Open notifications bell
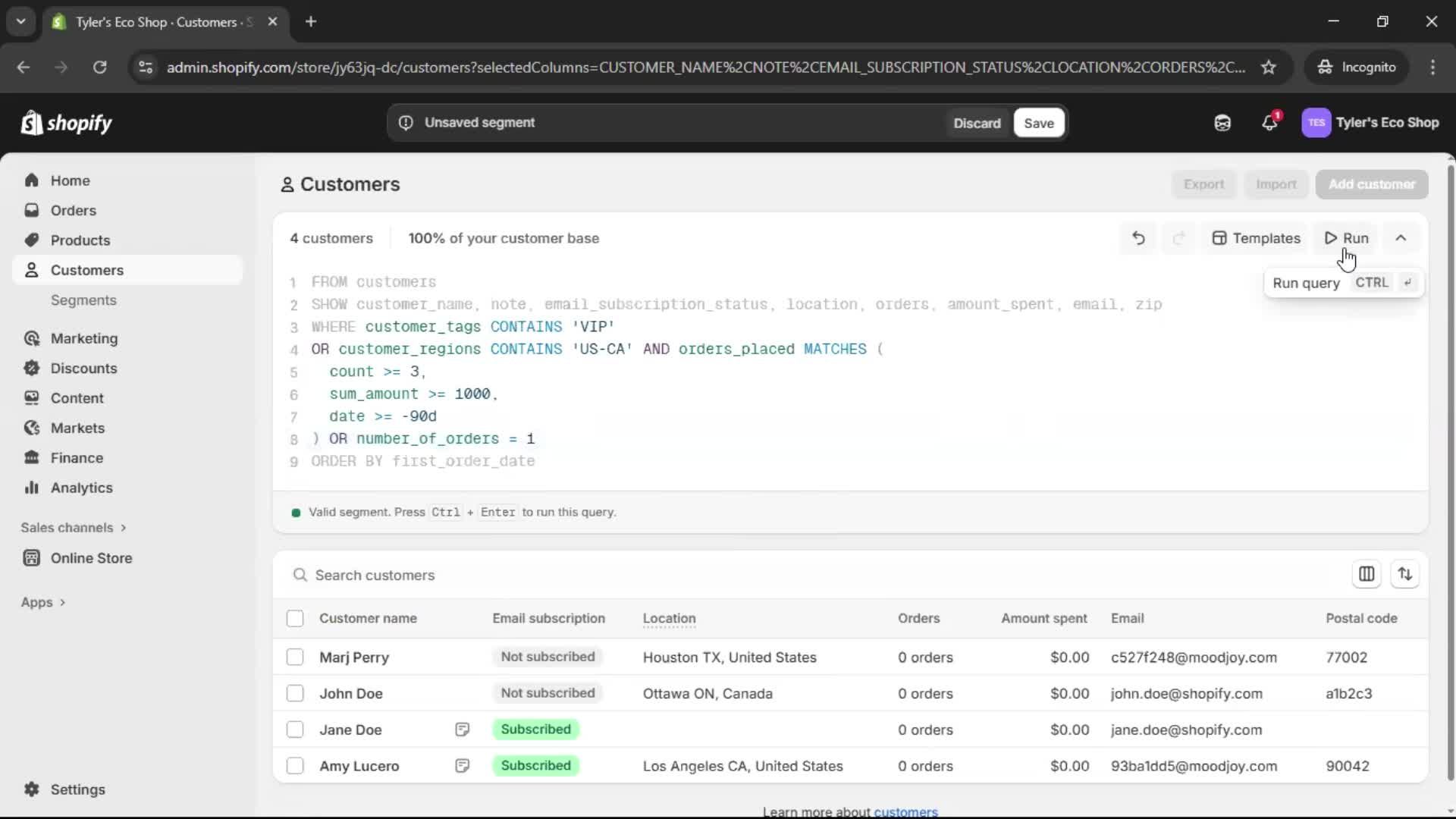 [x=1270, y=123]
